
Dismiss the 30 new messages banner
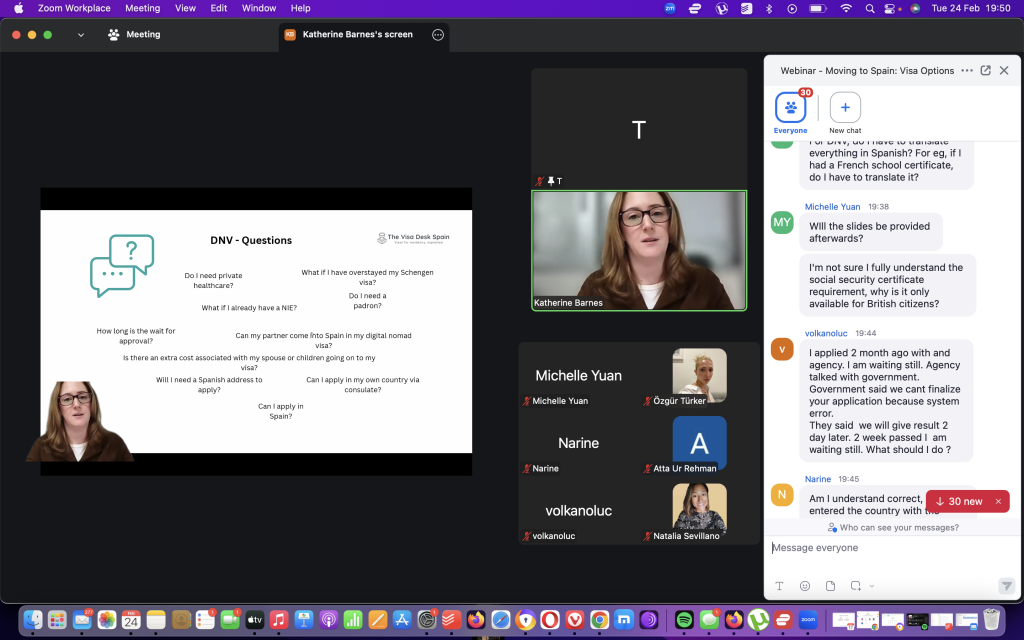[999, 502]
